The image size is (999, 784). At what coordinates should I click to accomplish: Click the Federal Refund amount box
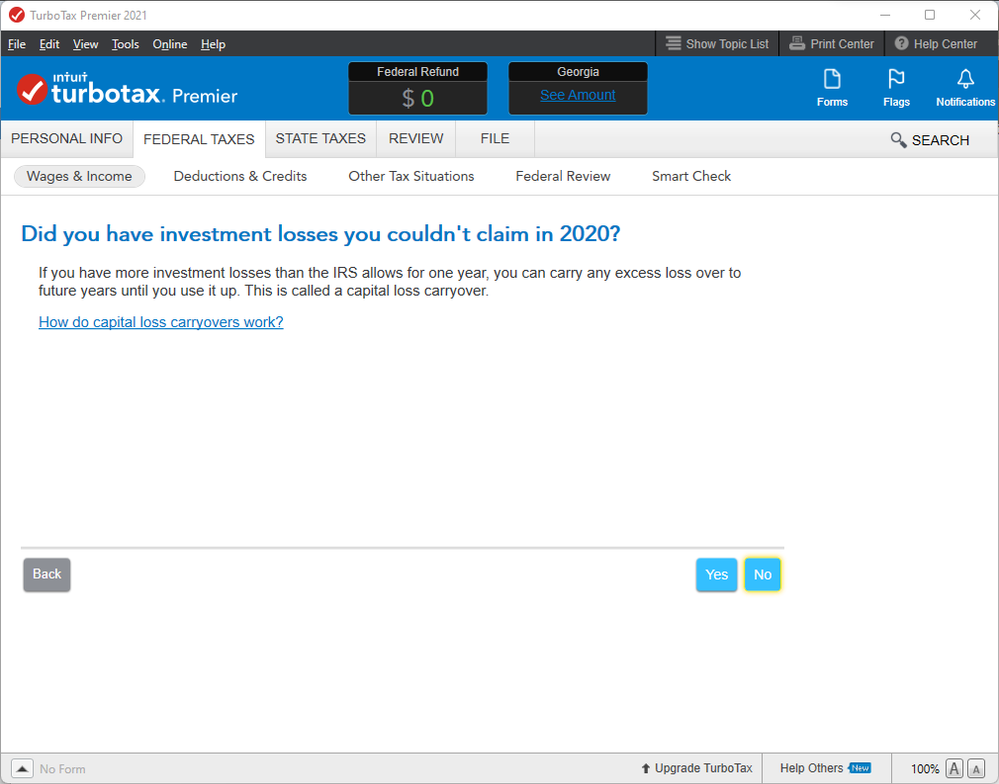point(418,89)
